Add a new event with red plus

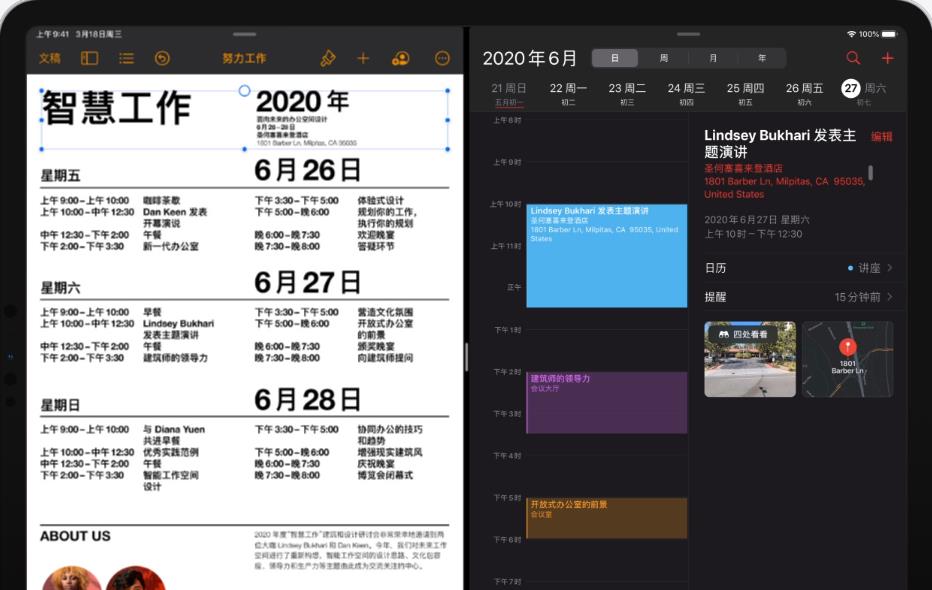coord(887,58)
